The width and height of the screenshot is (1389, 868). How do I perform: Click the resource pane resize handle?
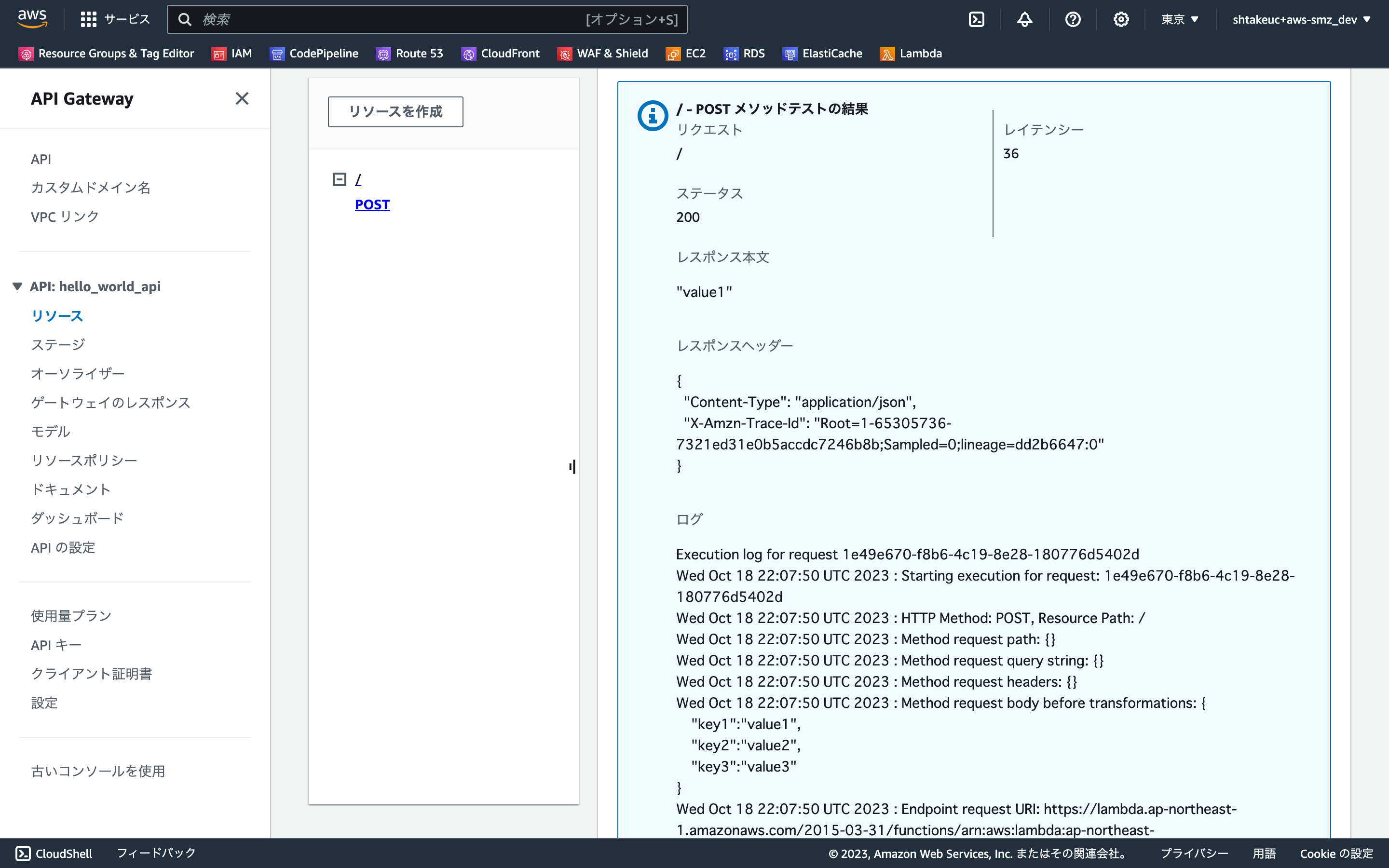point(572,467)
